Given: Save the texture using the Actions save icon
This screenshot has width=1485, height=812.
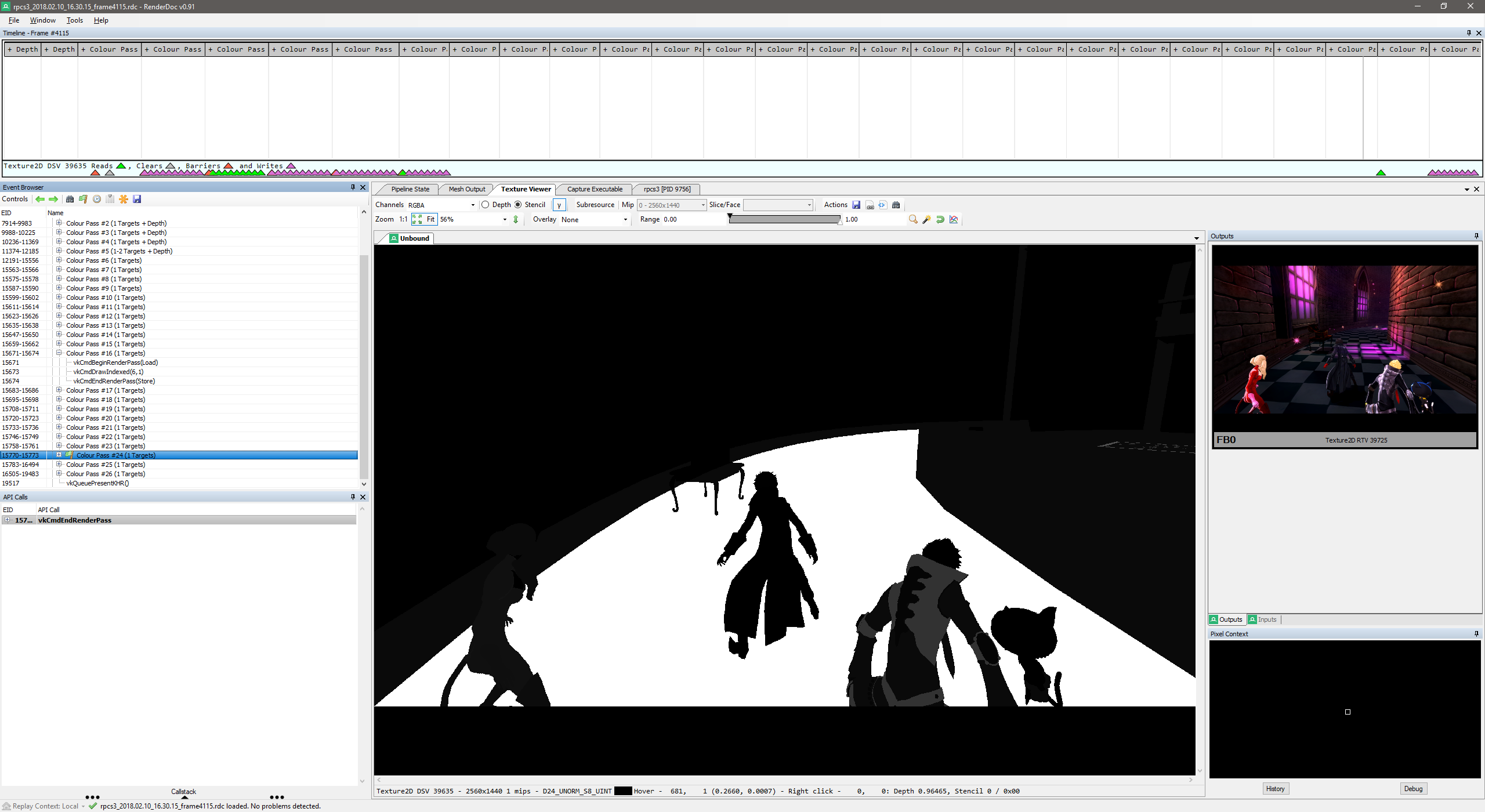Looking at the screenshot, I should point(856,204).
